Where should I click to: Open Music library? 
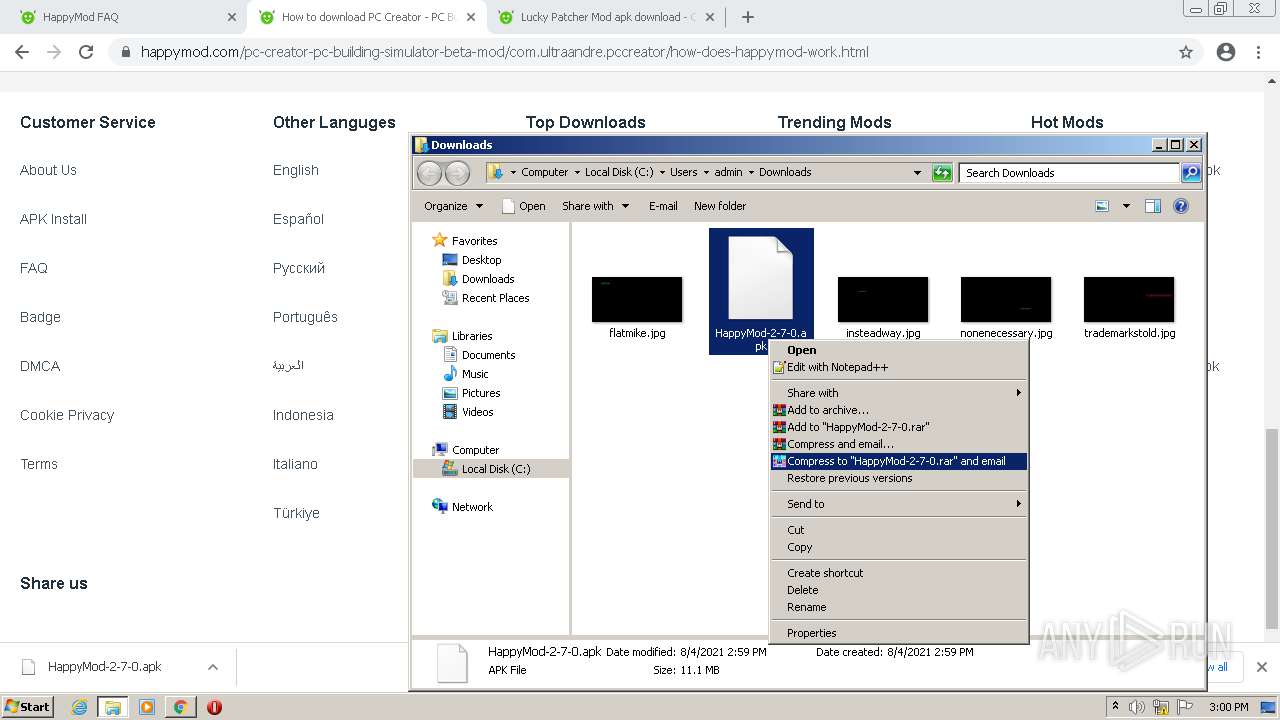pos(475,374)
